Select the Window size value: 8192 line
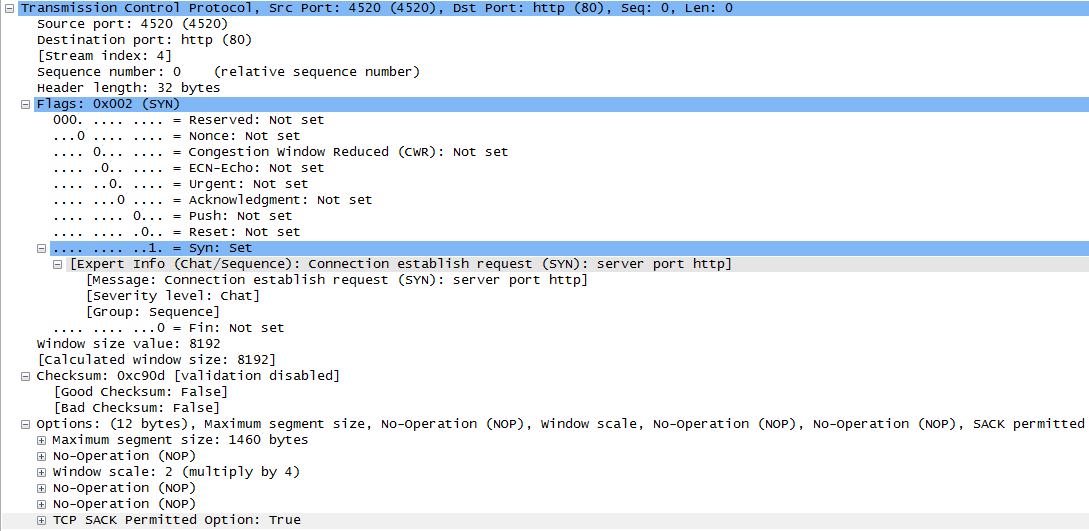Screen dimensions: 1089x531 128,344
